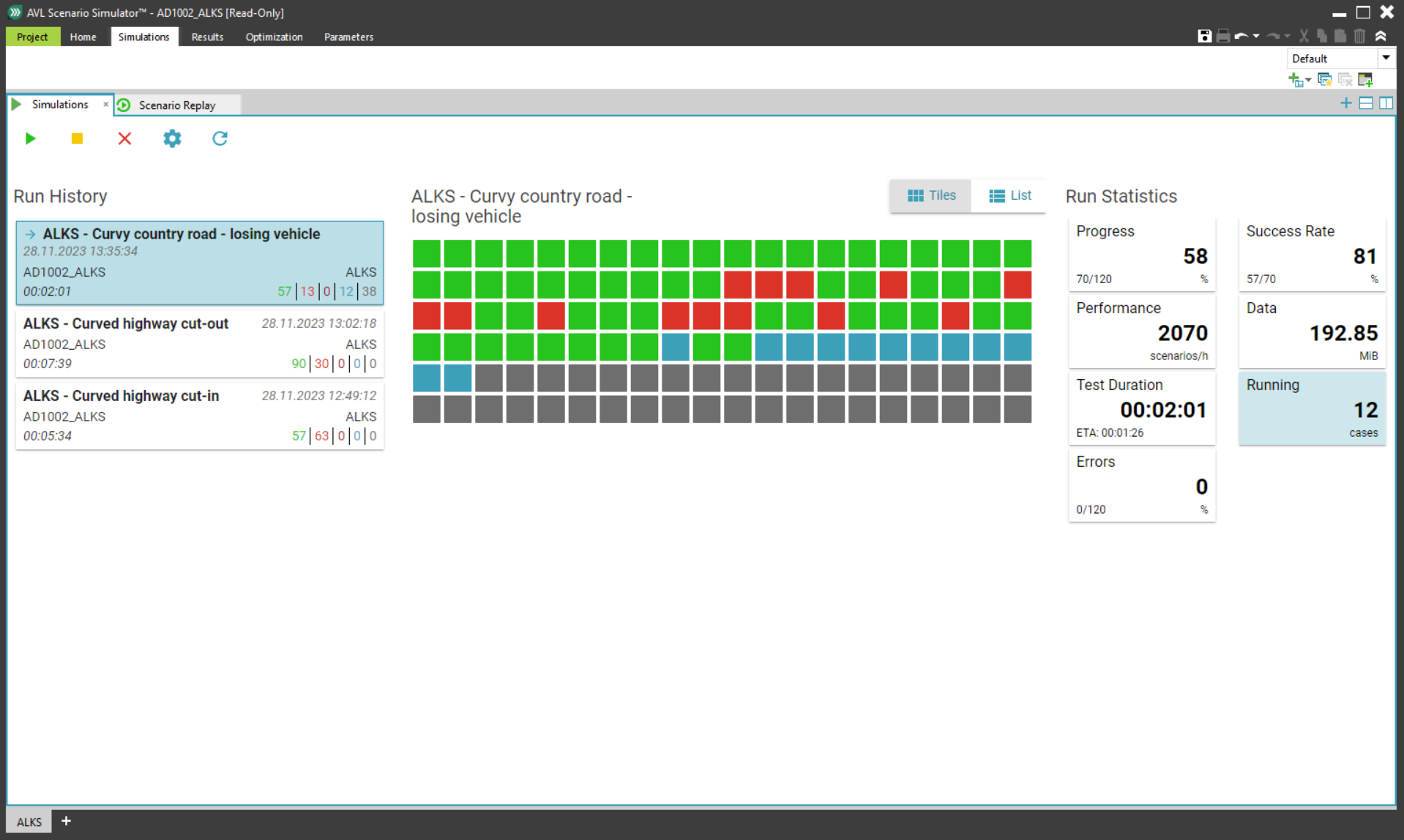Split the view vertically into side-by-side panes

click(1386, 103)
